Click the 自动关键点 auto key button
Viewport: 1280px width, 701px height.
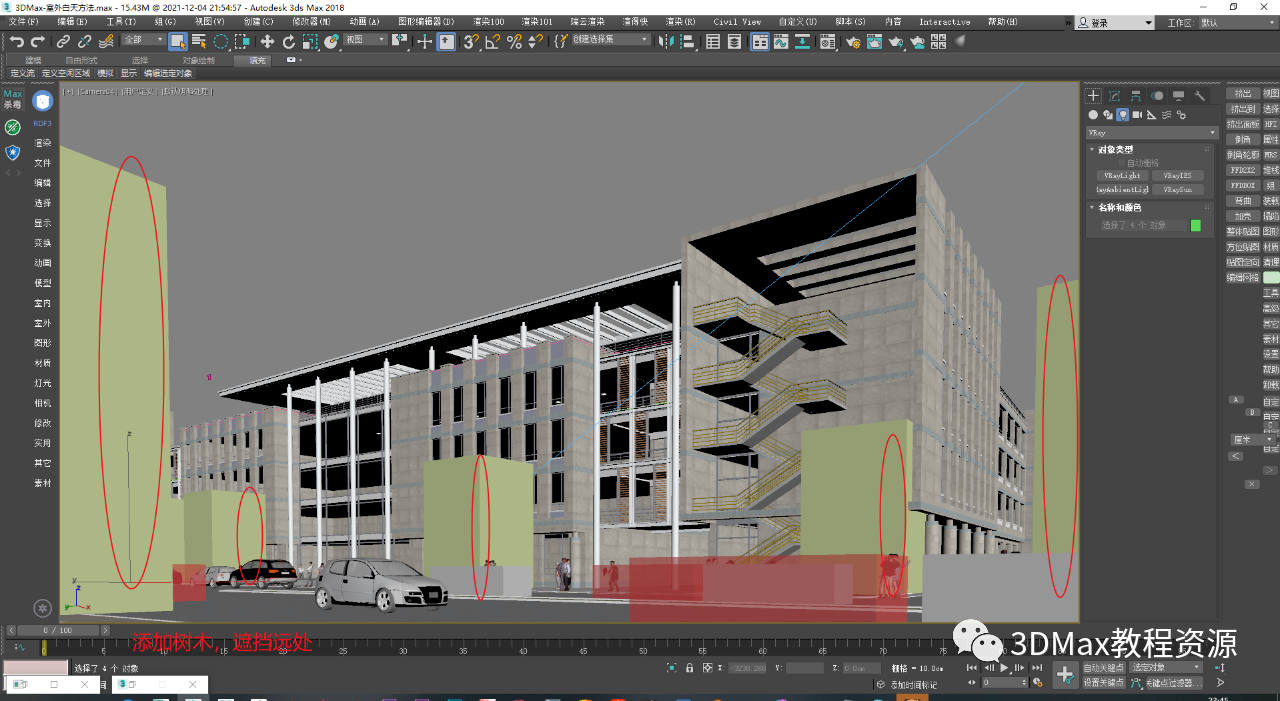click(x=1104, y=667)
